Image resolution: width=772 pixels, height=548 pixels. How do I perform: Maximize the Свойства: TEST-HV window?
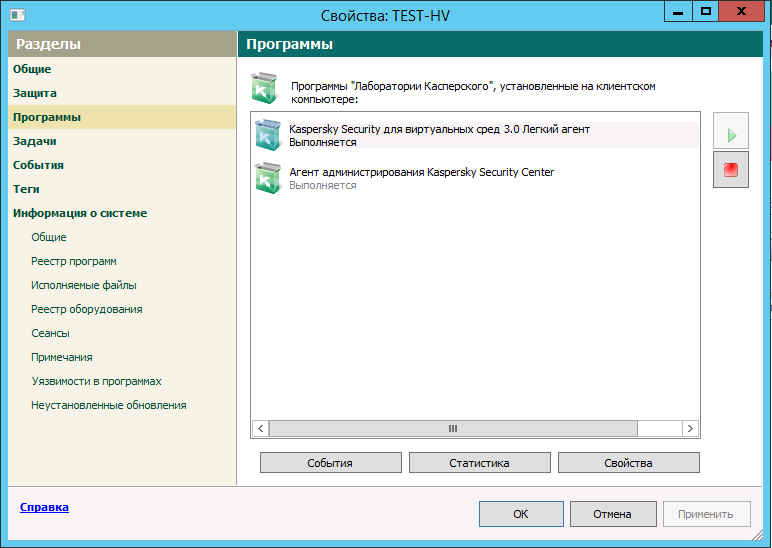point(706,12)
